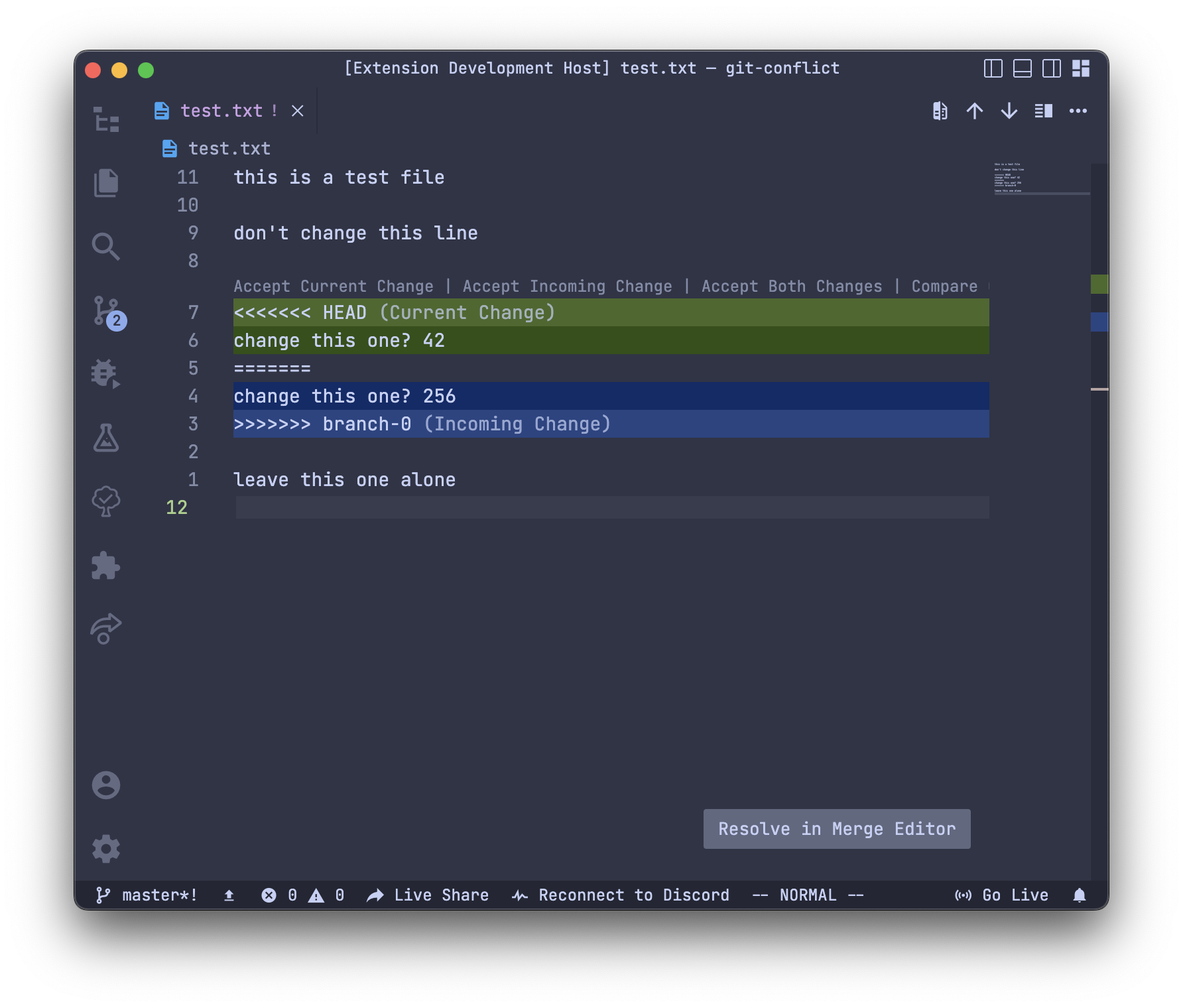Click Accept Both Changes
The image size is (1183, 1008).
(x=792, y=286)
